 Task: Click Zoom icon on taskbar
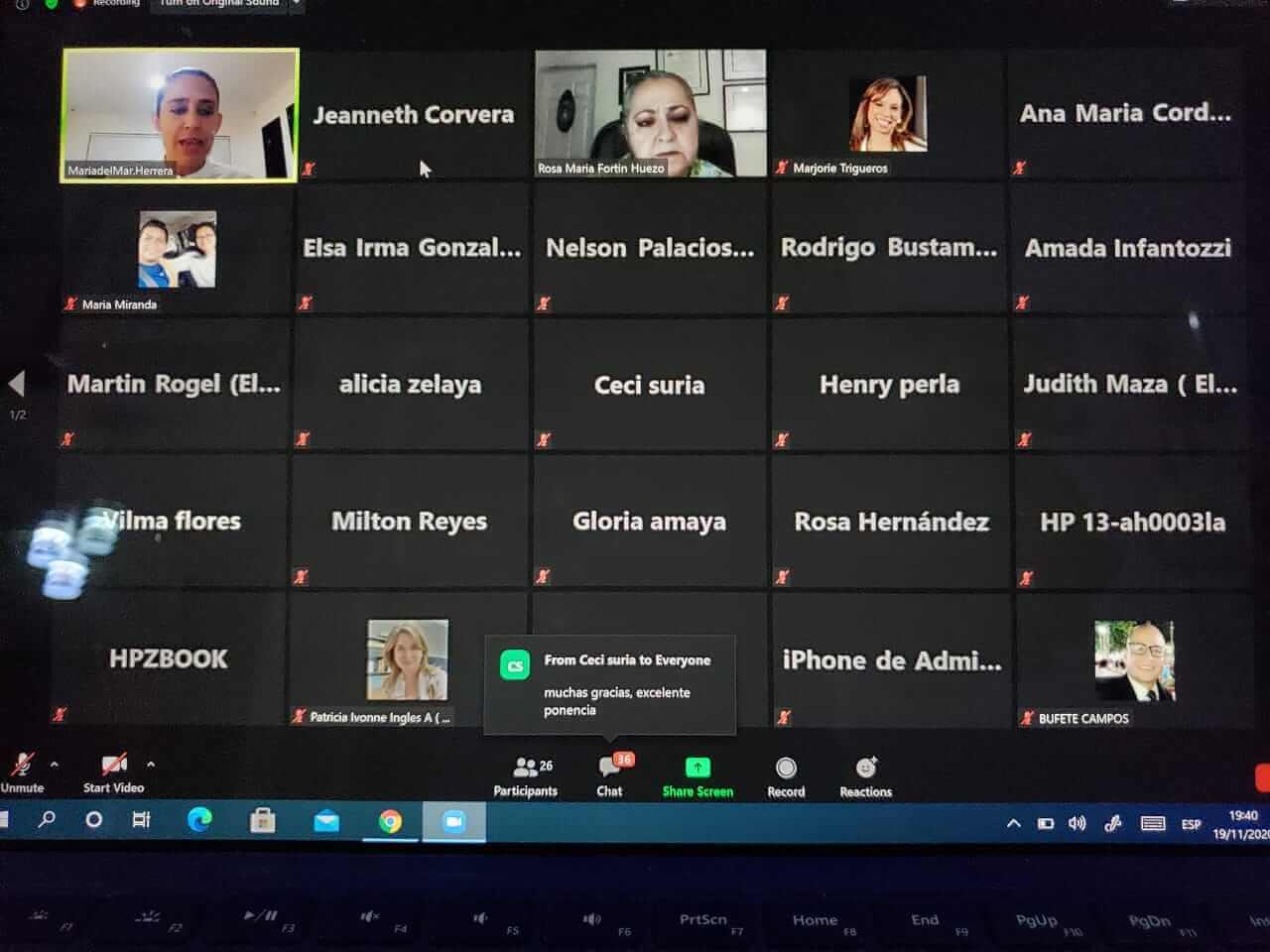454,822
